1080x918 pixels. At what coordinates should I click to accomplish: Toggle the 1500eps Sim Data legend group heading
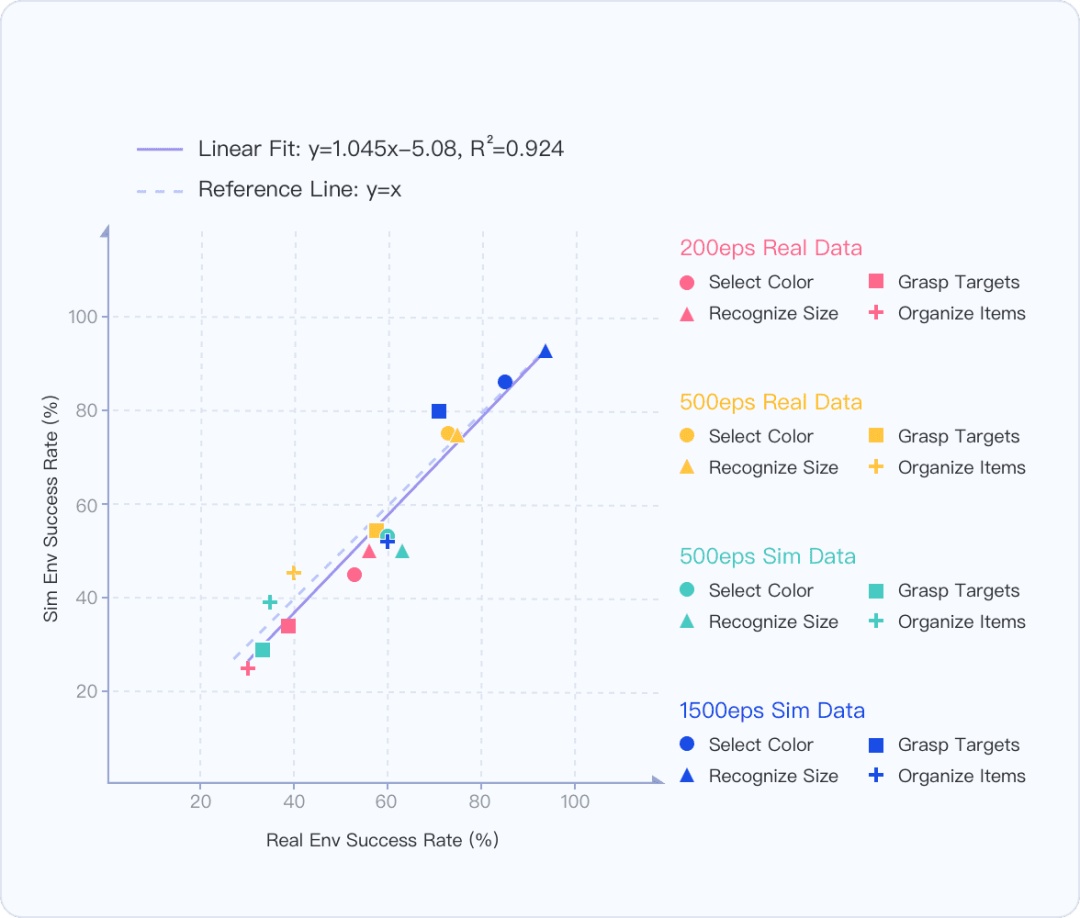(772, 711)
